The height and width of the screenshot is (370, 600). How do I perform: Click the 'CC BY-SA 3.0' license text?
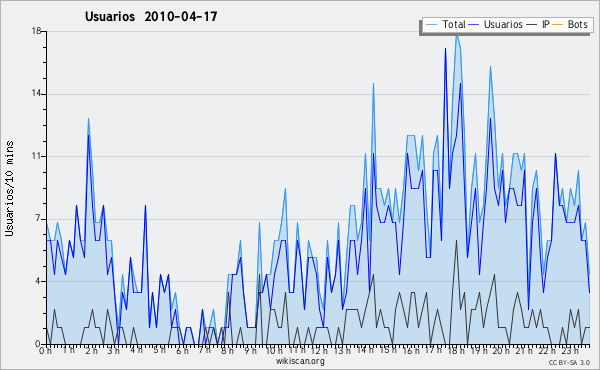pos(569,363)
